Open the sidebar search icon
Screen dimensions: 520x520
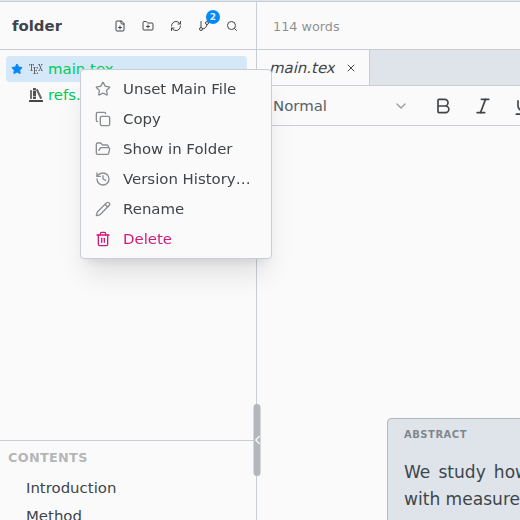click(x=232, y=26)
